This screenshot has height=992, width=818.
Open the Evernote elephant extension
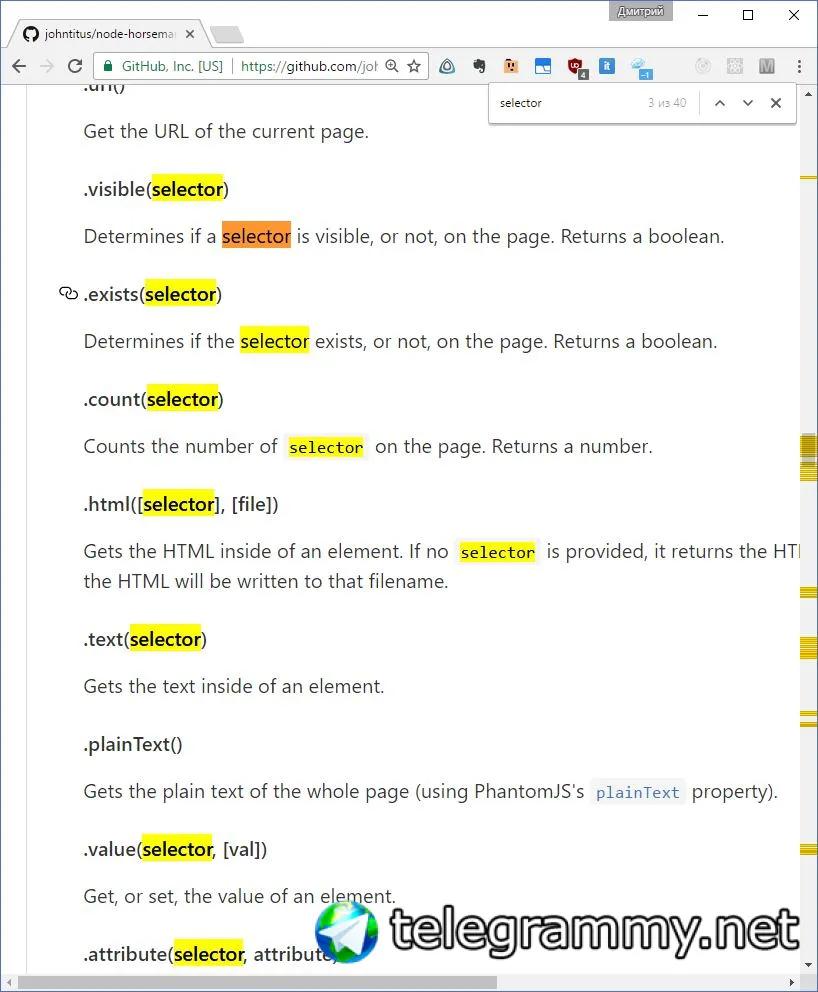[x=480, y=66]
